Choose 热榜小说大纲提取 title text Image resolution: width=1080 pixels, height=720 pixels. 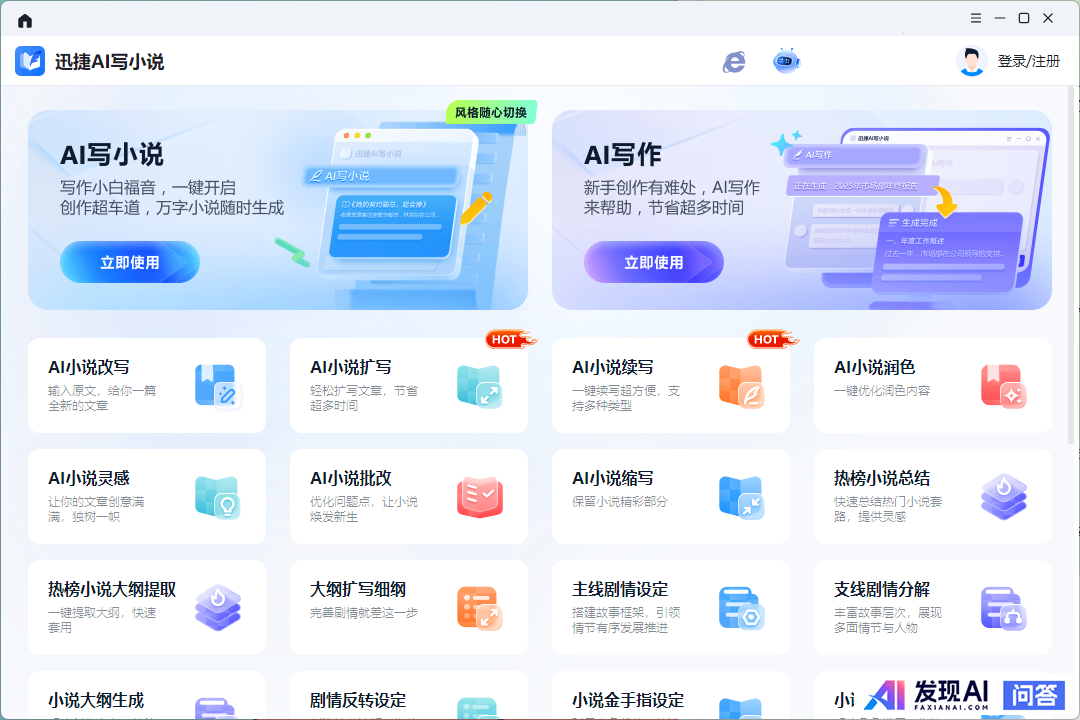(x=112, y=590)
